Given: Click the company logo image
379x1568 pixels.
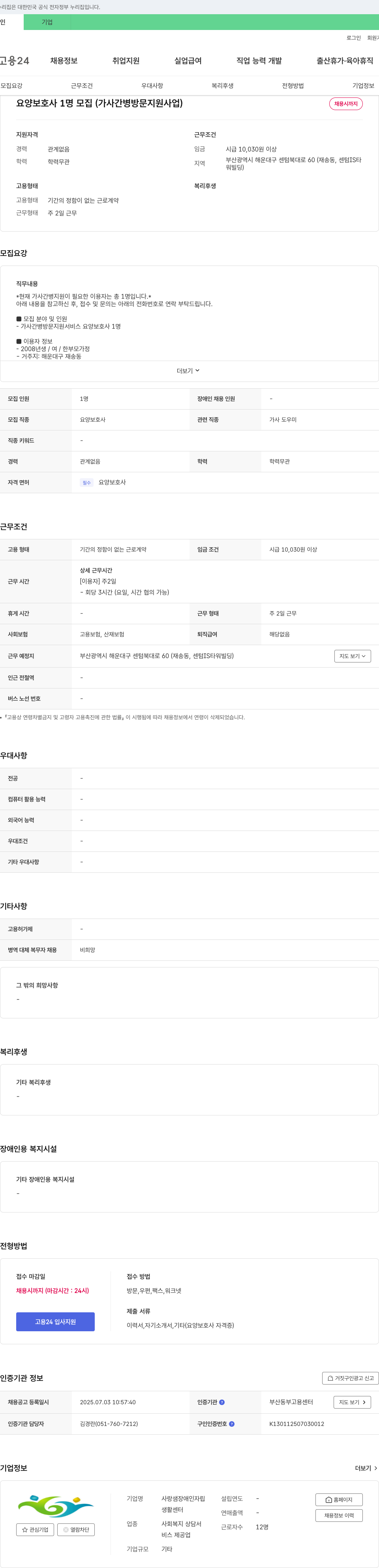Looking at the screenshot, I should [x=55, y=1506].
